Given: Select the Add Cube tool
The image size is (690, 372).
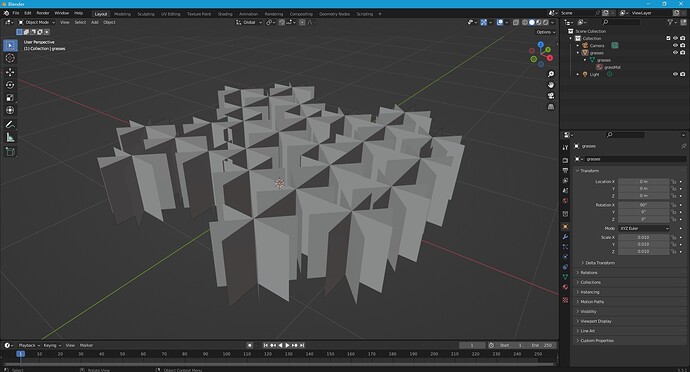Looking at the screenshot, I should tap(10, 152).
